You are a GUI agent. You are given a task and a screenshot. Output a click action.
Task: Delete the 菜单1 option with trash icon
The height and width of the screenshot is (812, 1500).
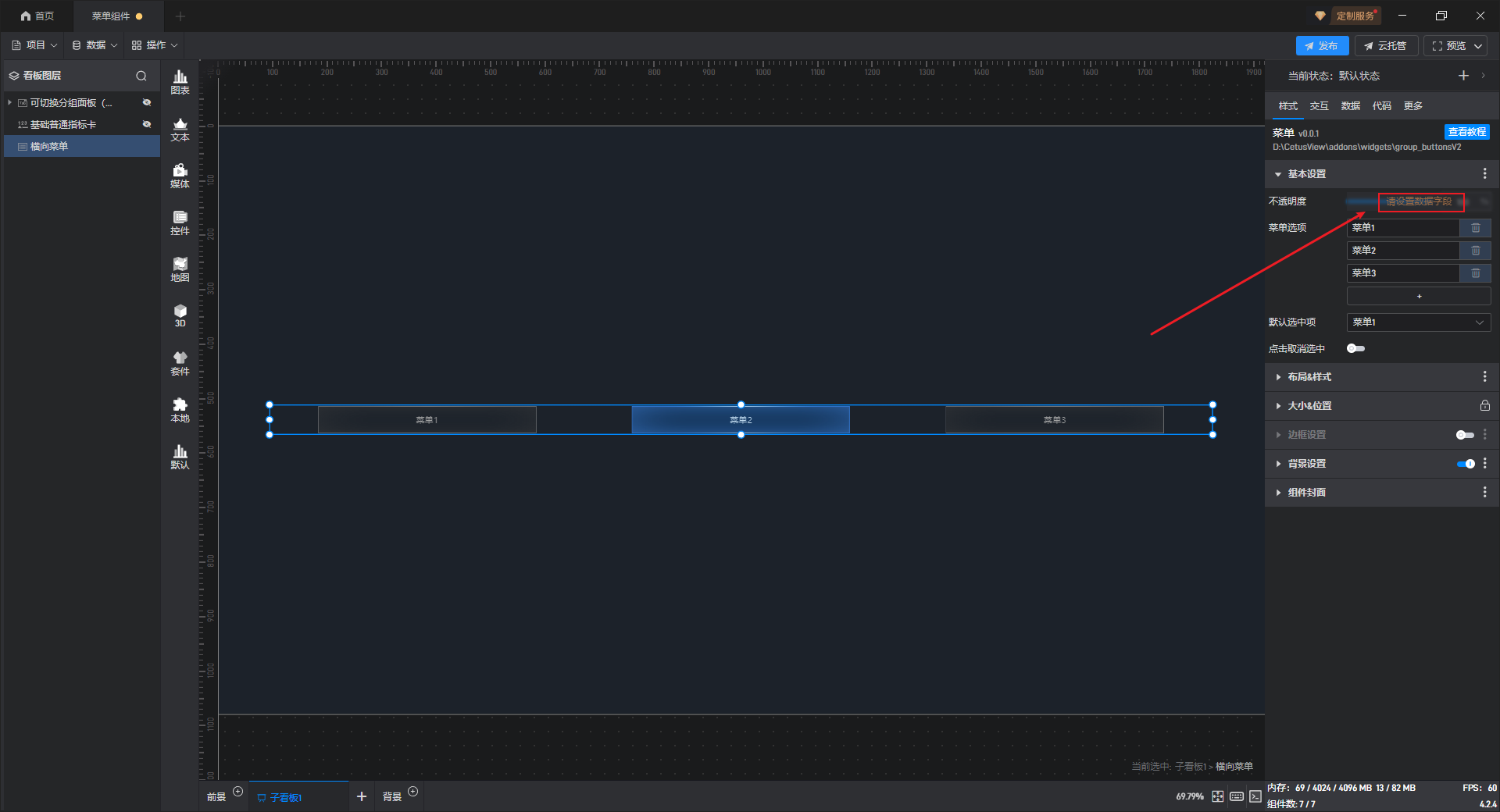point(1476,228)
